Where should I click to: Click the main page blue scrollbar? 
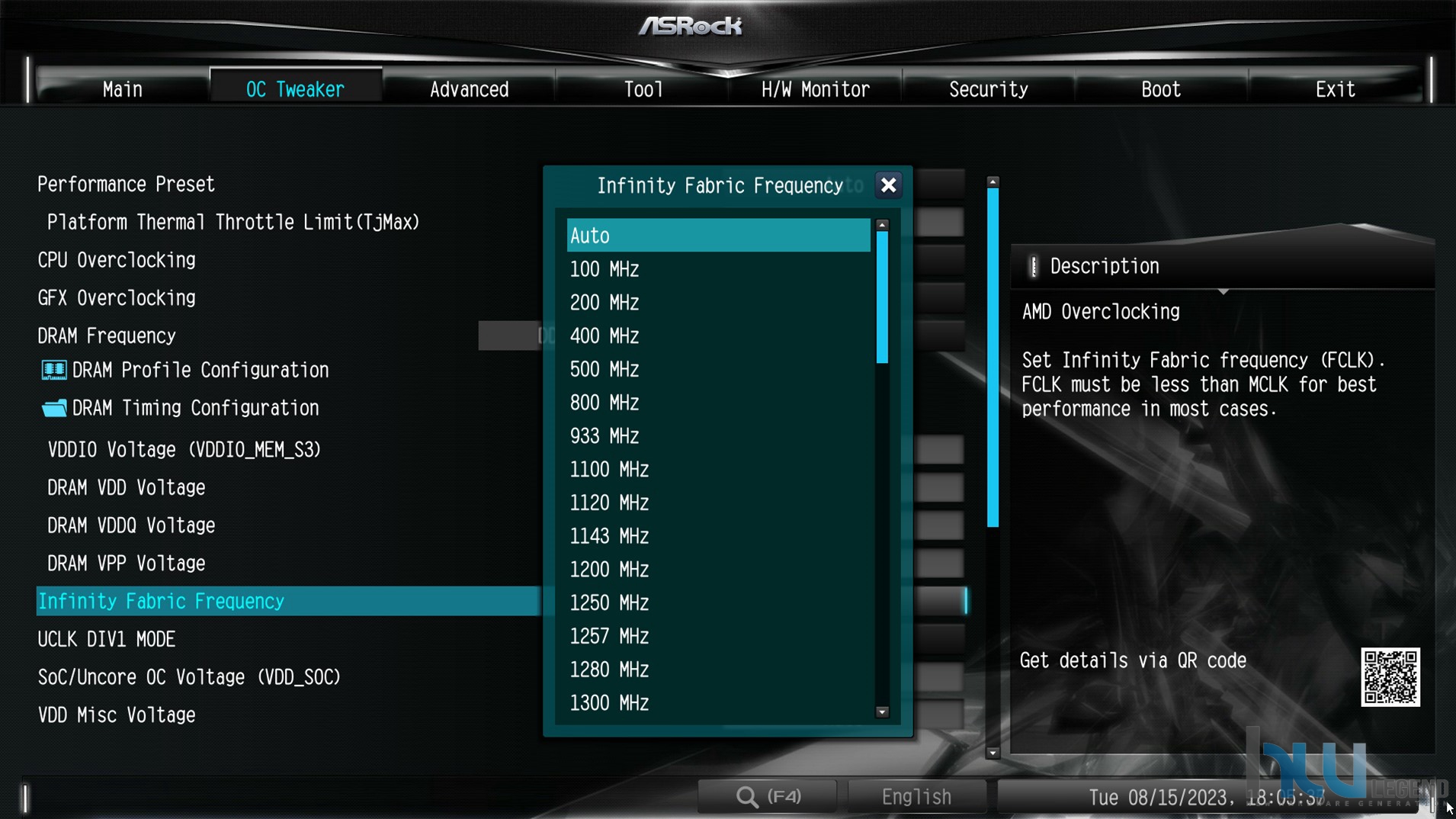tap(993, 358)
